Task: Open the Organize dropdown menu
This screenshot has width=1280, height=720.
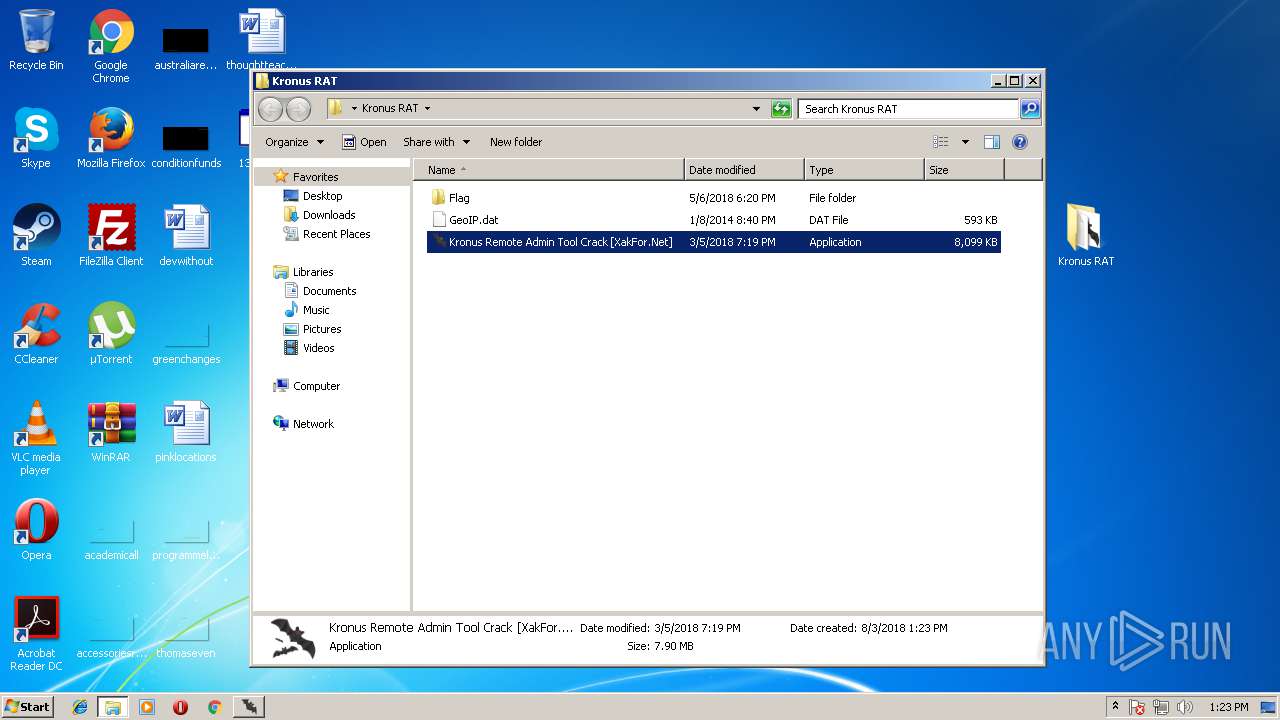Action: [x=294, y=142]
